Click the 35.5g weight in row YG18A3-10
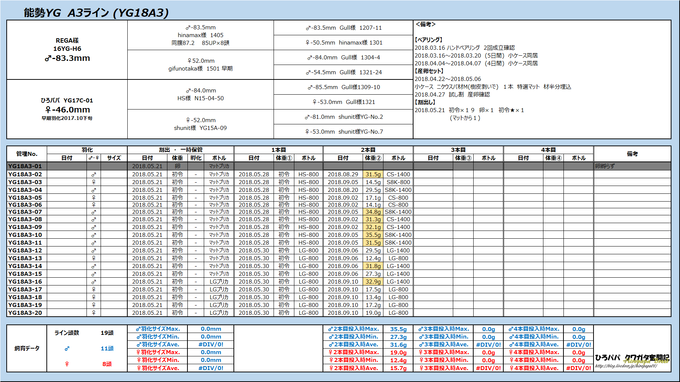 tap(373, 235)
